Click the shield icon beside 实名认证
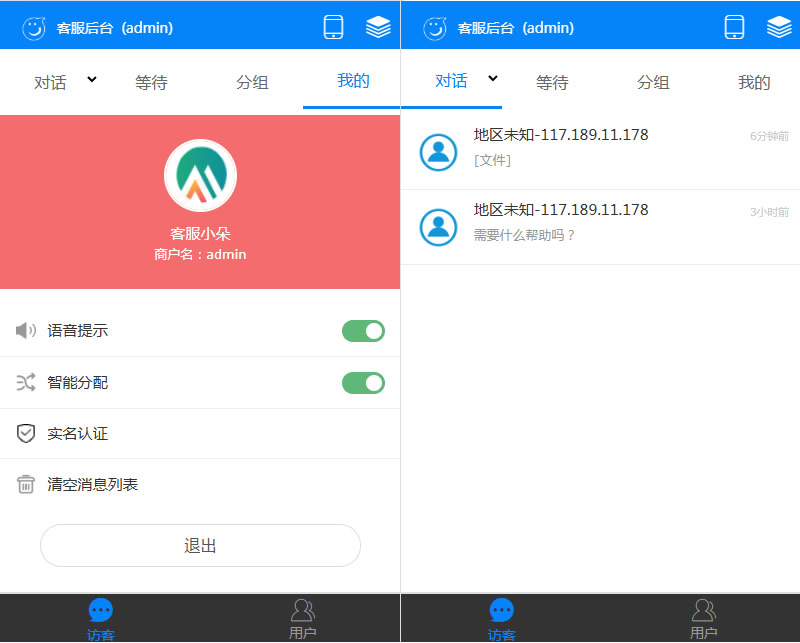800x643 pixels. pos(26,433)
